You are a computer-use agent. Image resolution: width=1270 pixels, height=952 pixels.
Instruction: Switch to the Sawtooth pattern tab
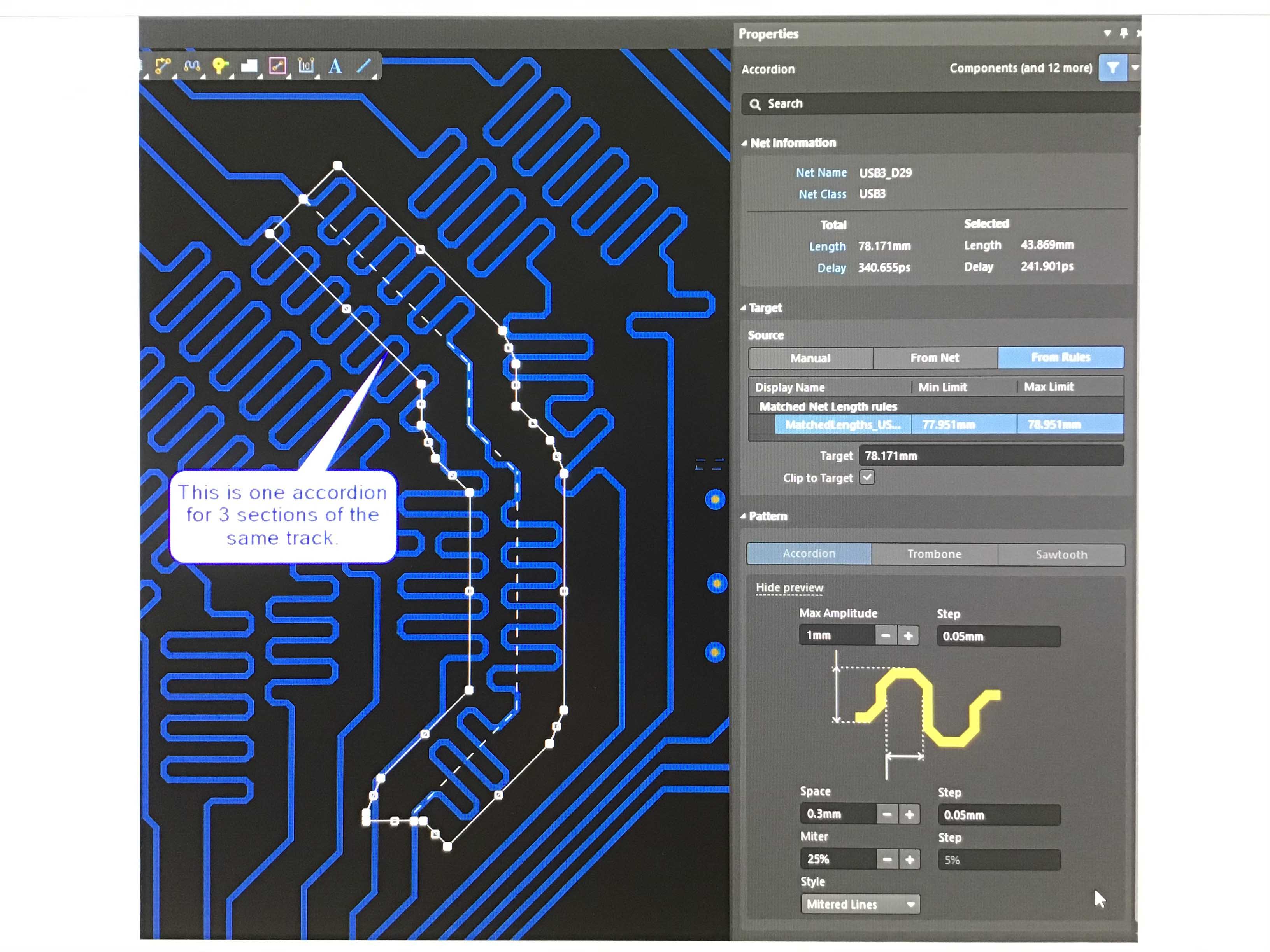tap(1061, 554)
